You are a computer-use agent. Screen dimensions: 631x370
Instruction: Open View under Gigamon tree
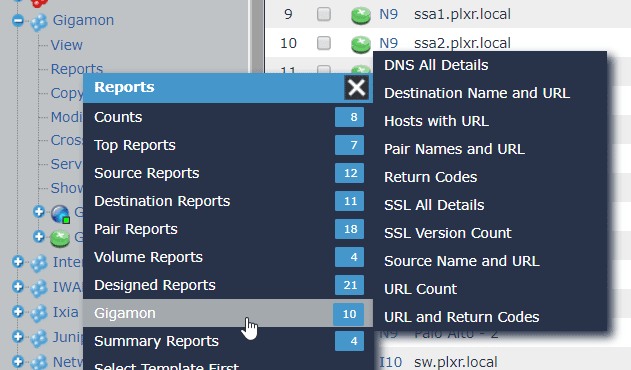coord(66,45)
